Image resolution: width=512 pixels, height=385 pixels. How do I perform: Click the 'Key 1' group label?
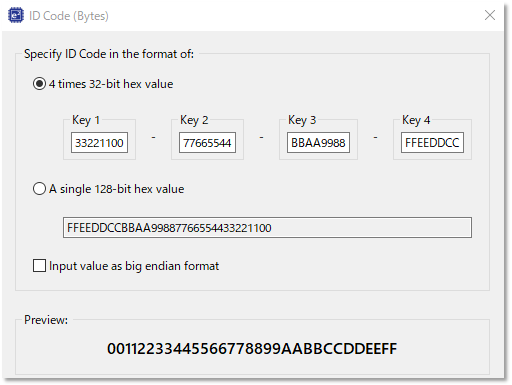click(x=86, y=120)
